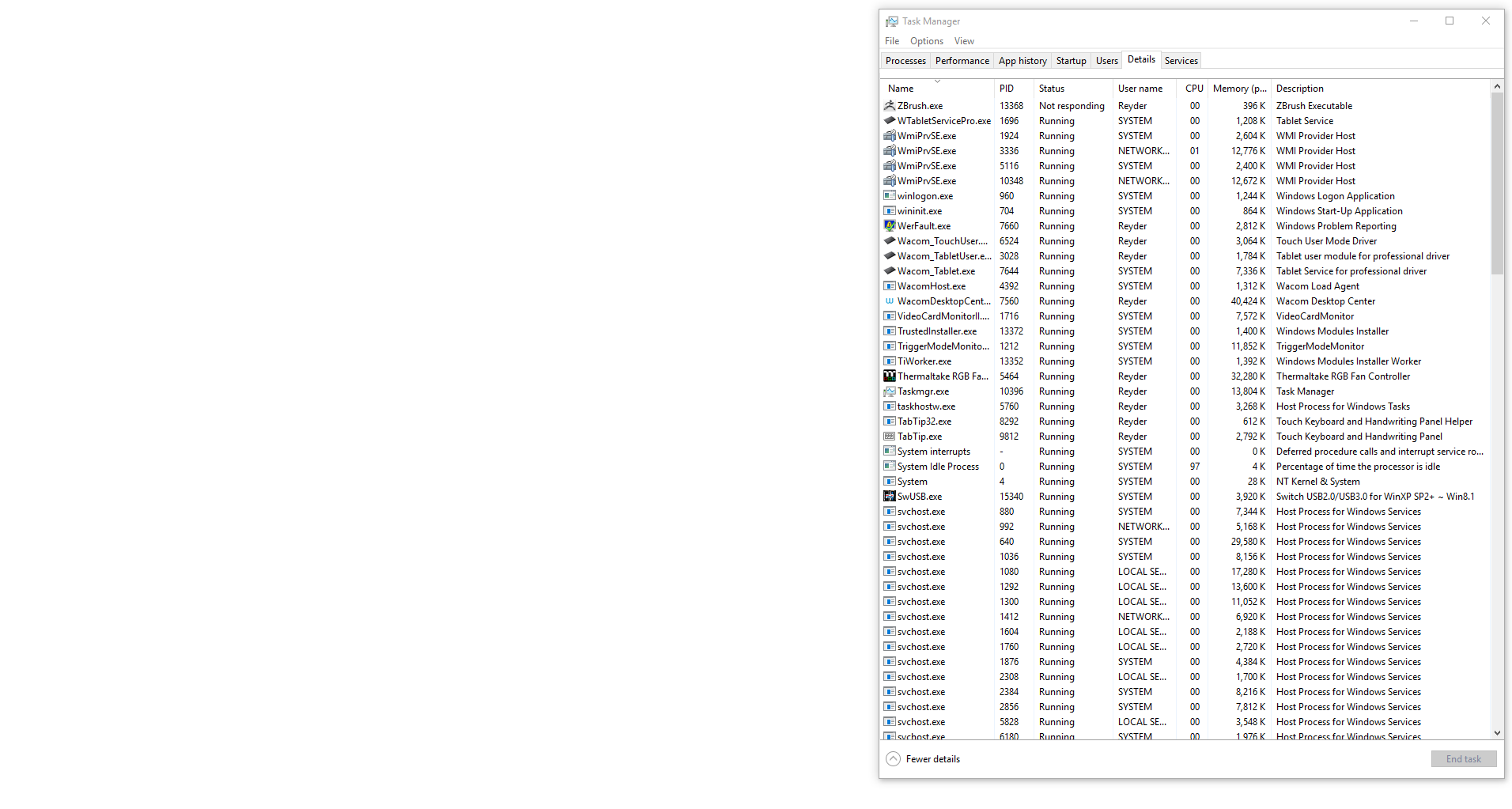
Task: Click the TabTip32.exe process icon
Action: point(890,422)
